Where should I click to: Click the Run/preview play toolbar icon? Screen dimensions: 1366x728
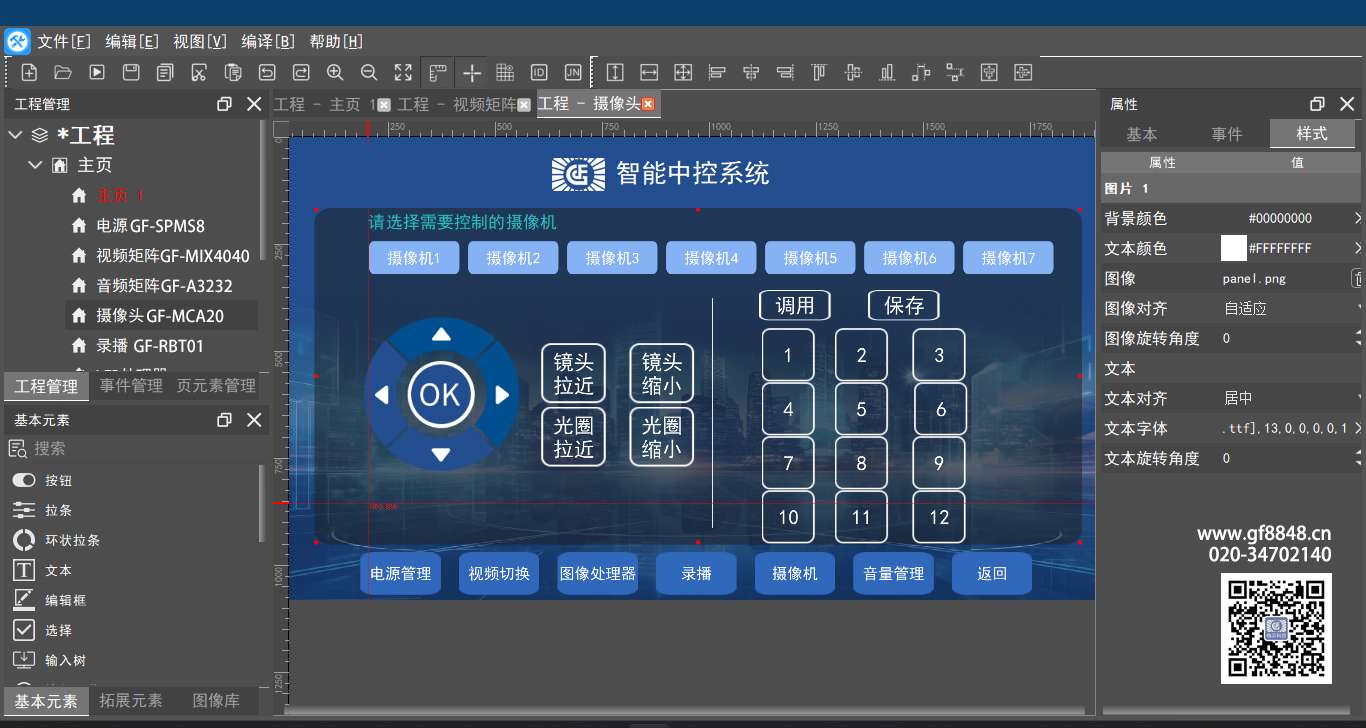click(97, 72)
